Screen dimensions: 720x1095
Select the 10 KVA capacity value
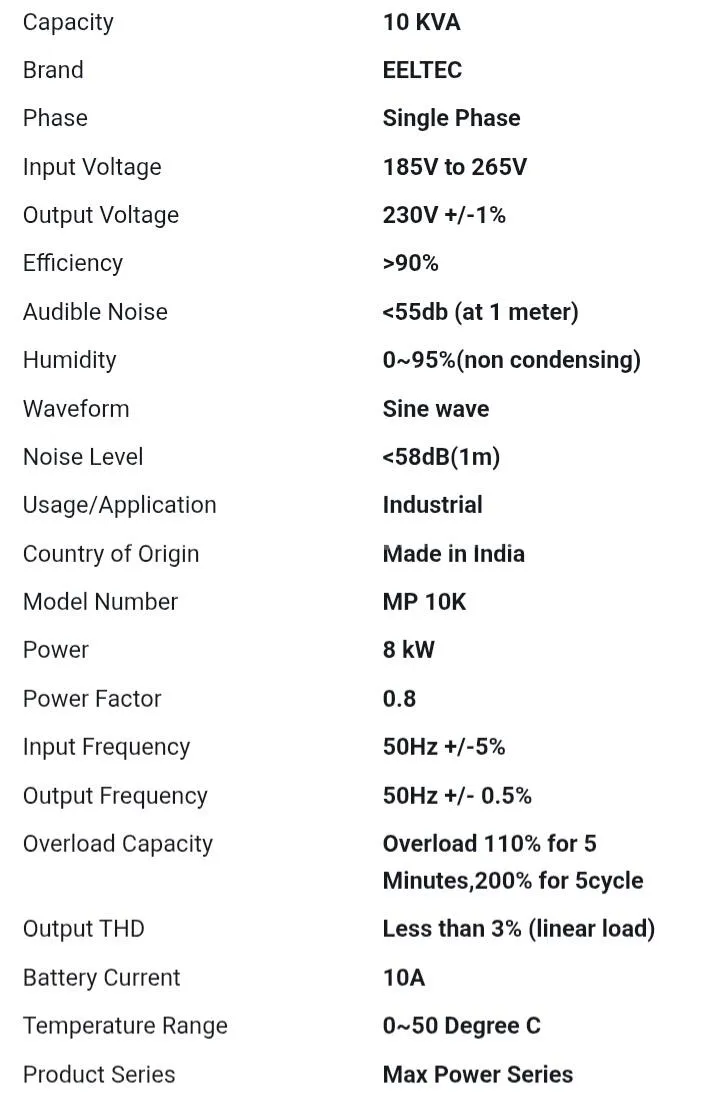click(421, 22)
